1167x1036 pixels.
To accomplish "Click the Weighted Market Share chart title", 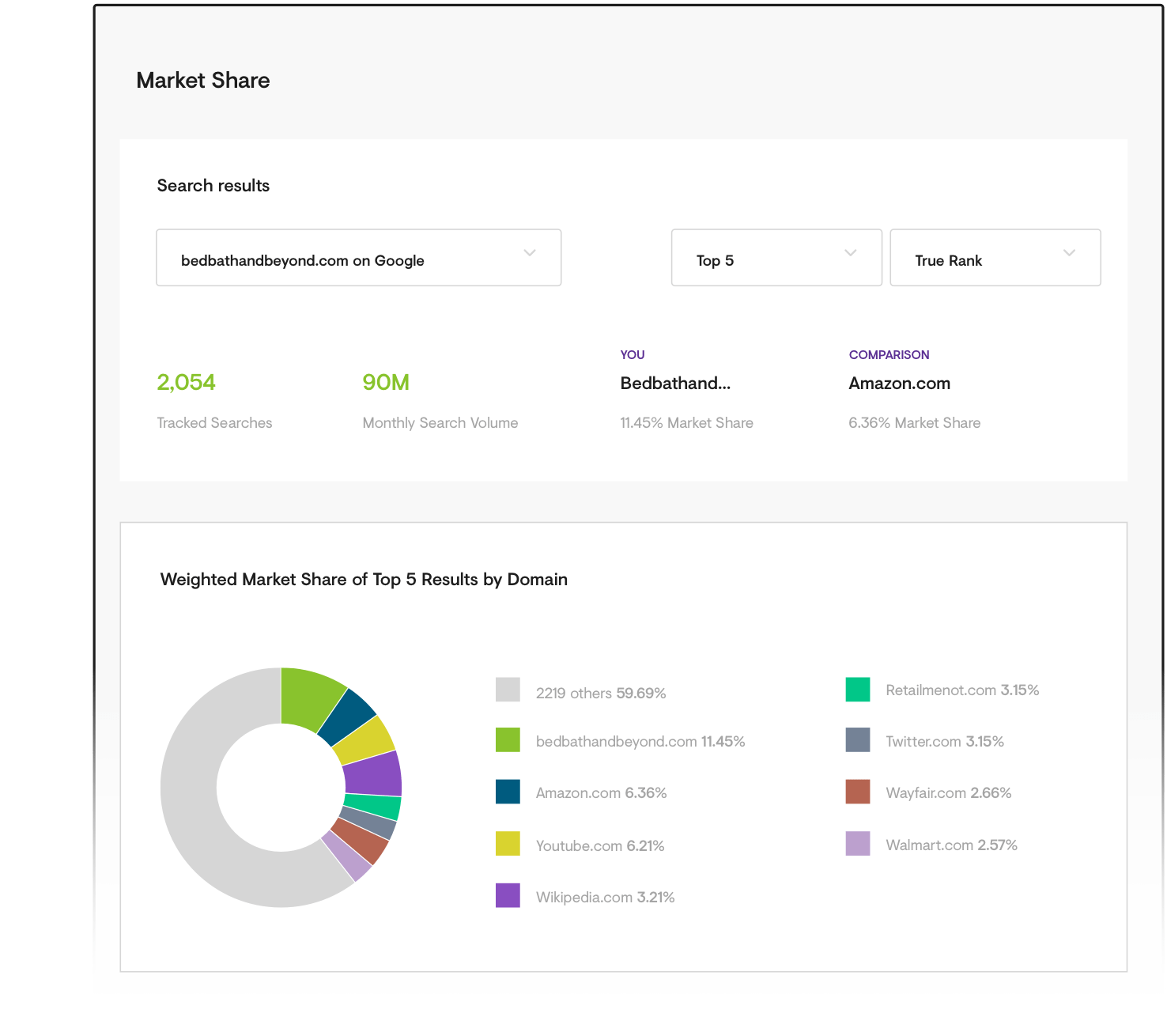I will point(364,580).
